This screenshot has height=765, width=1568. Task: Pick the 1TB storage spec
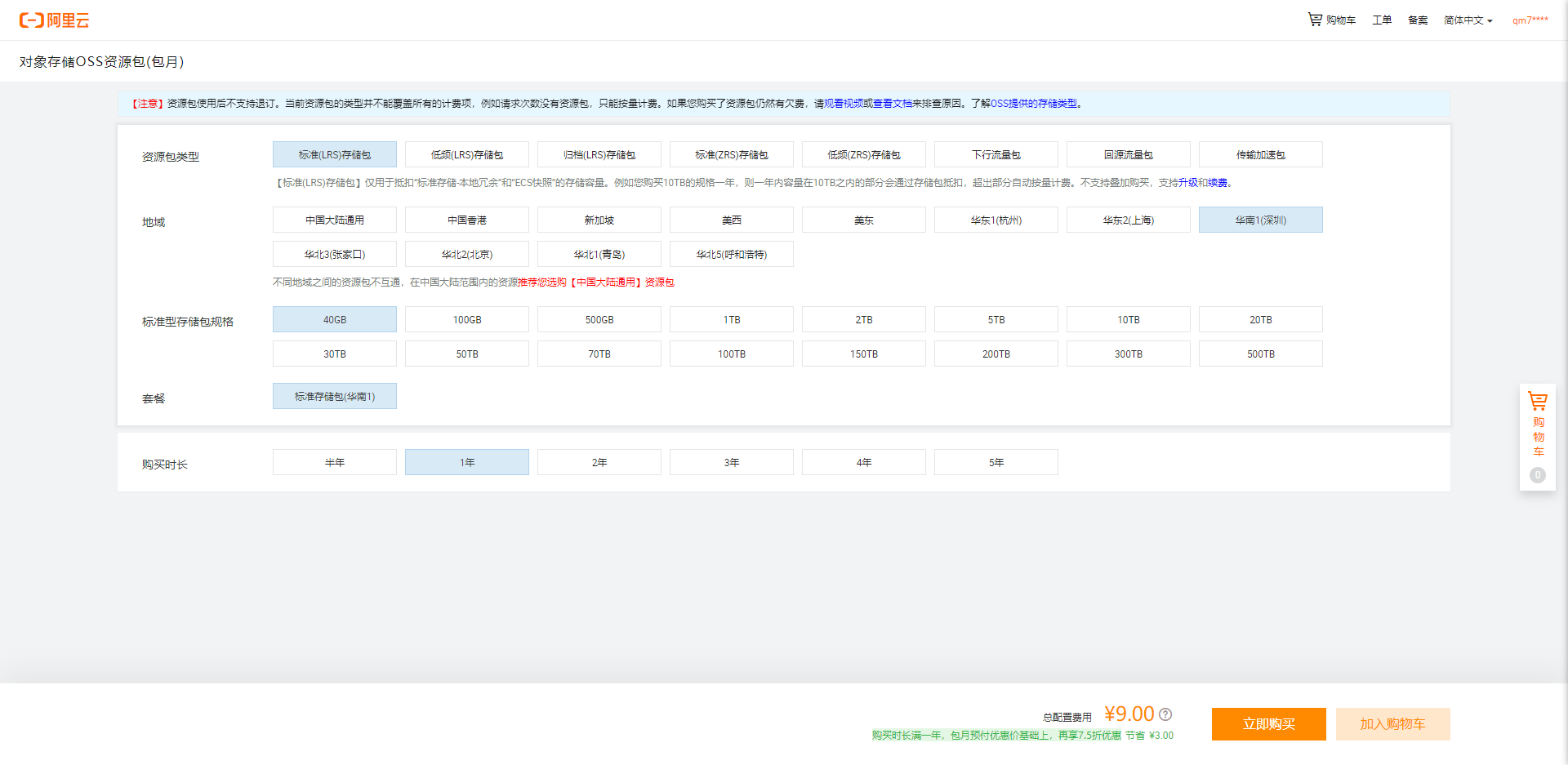pos(732,319)
